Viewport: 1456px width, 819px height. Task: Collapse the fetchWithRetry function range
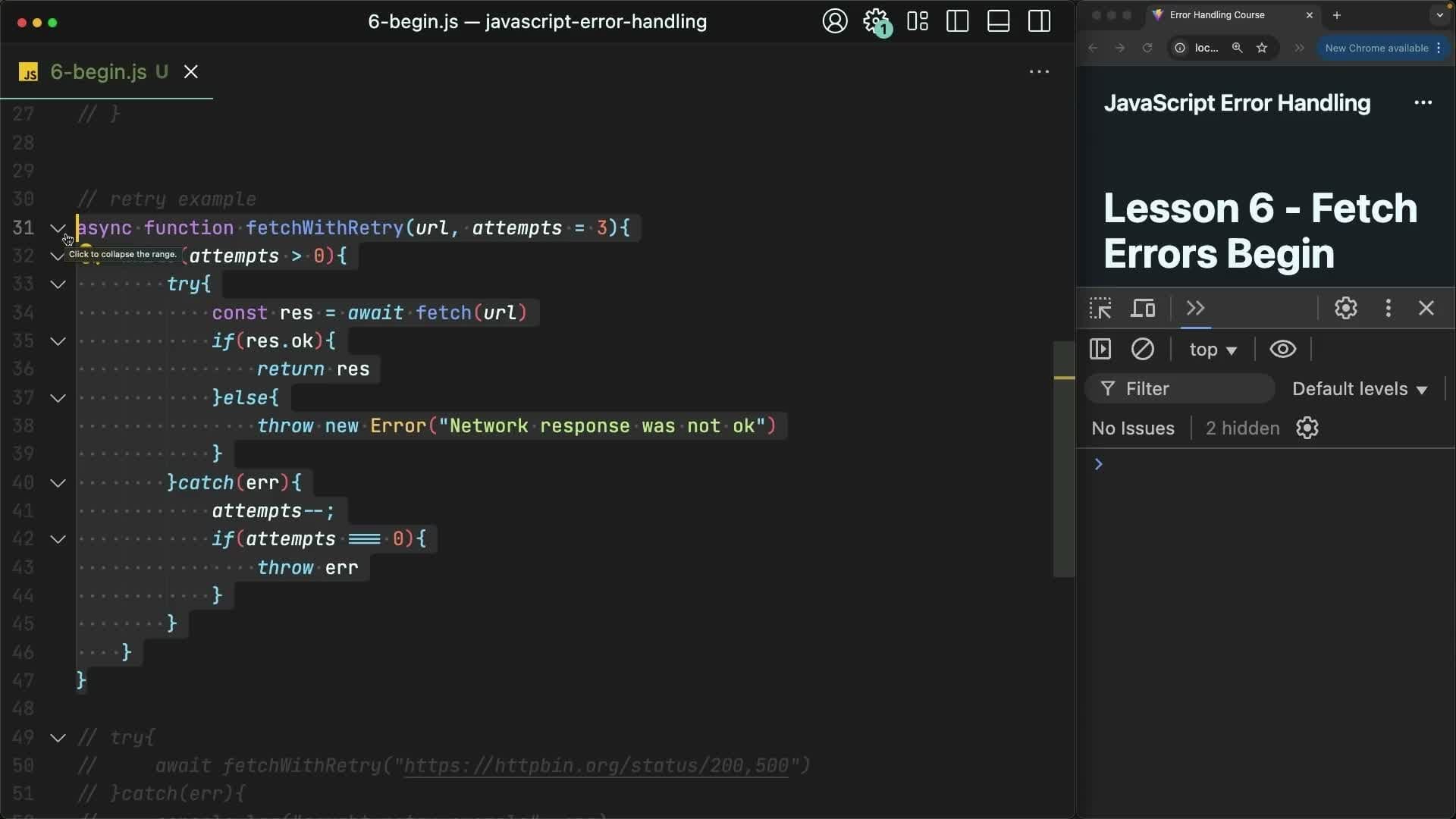(58, 227)
